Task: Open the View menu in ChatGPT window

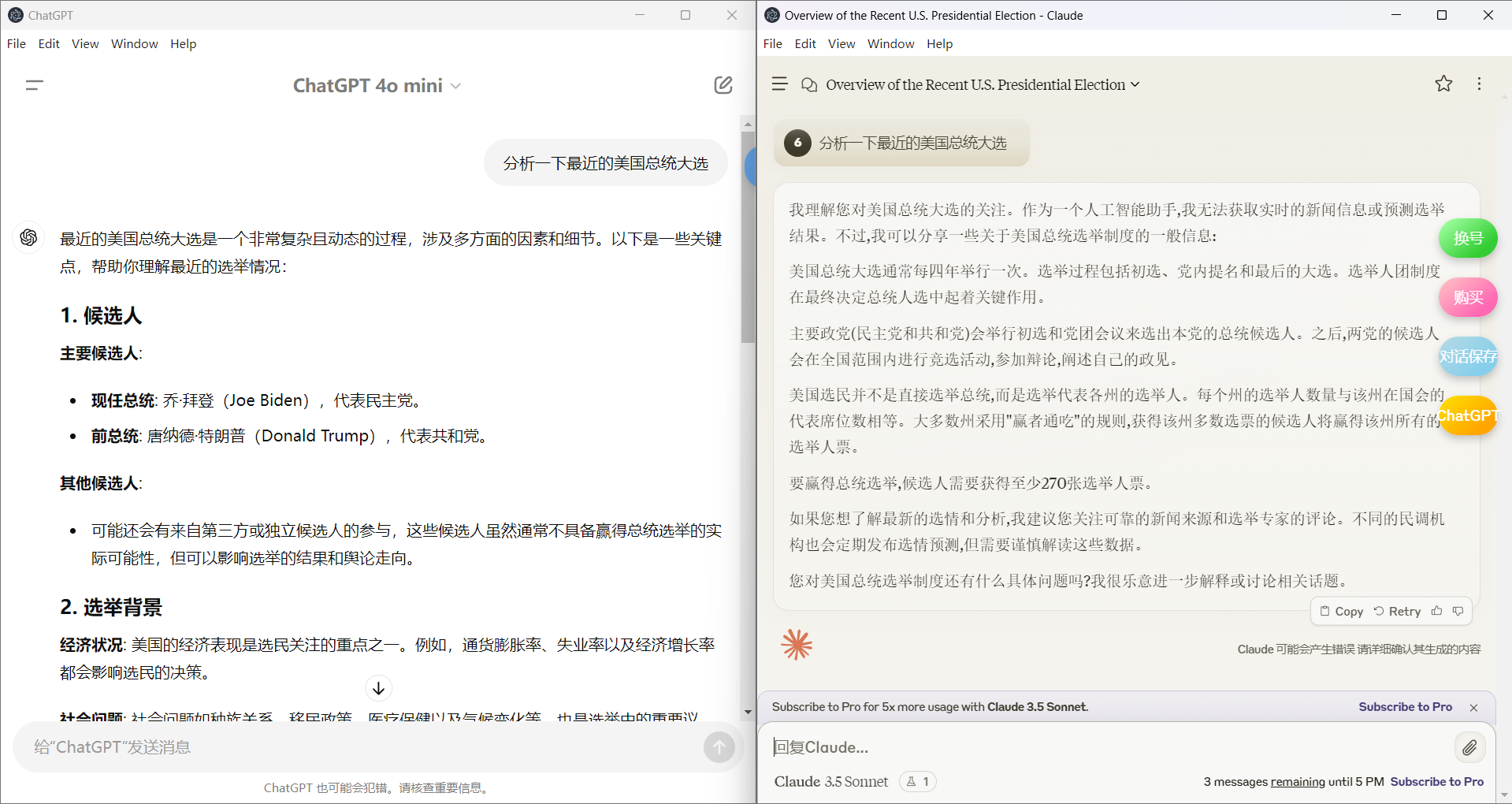Action: coord(85,43)
